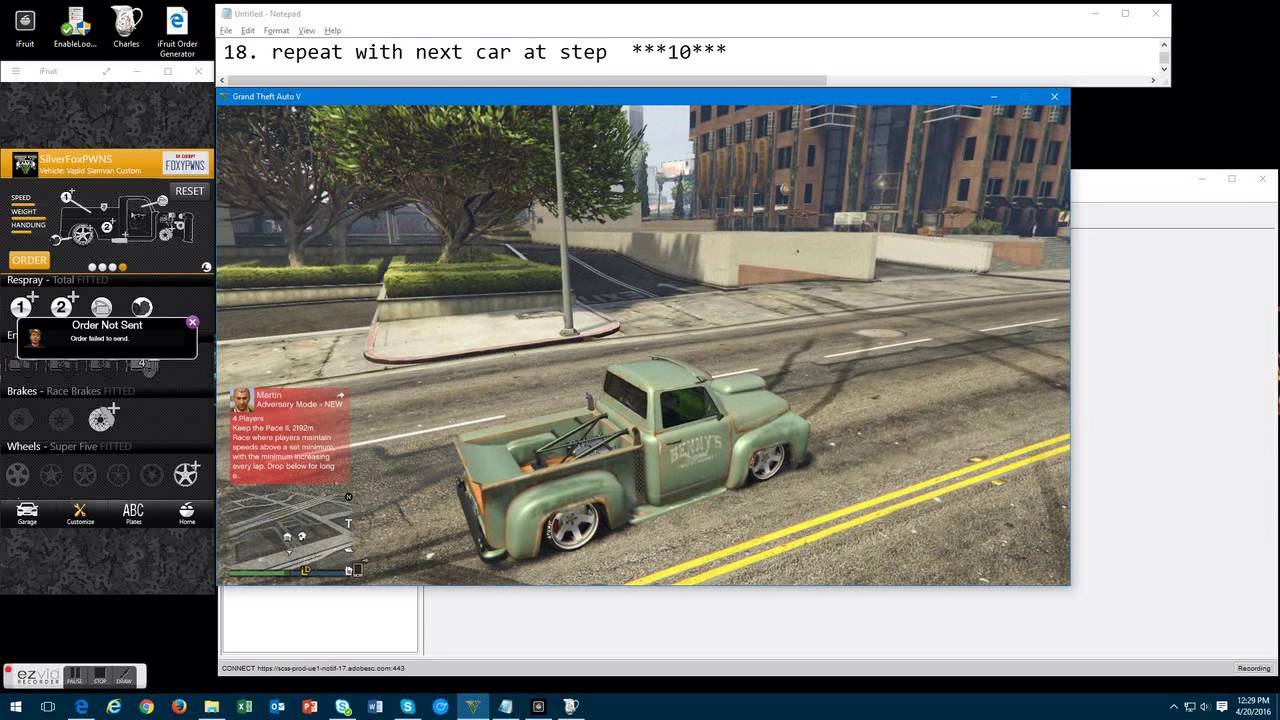1280x720 pixels.
Task: Switch to Charles jug taskbar icon
Action: pyautogui.click(x=571, y=706)
